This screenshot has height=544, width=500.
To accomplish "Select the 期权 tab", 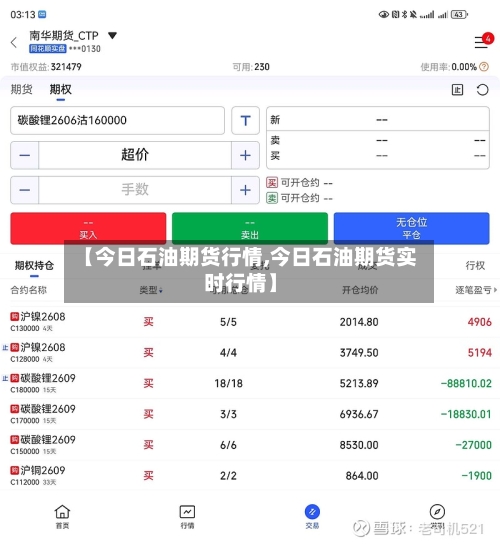I will pyautogui.click(x=60, y=90).
